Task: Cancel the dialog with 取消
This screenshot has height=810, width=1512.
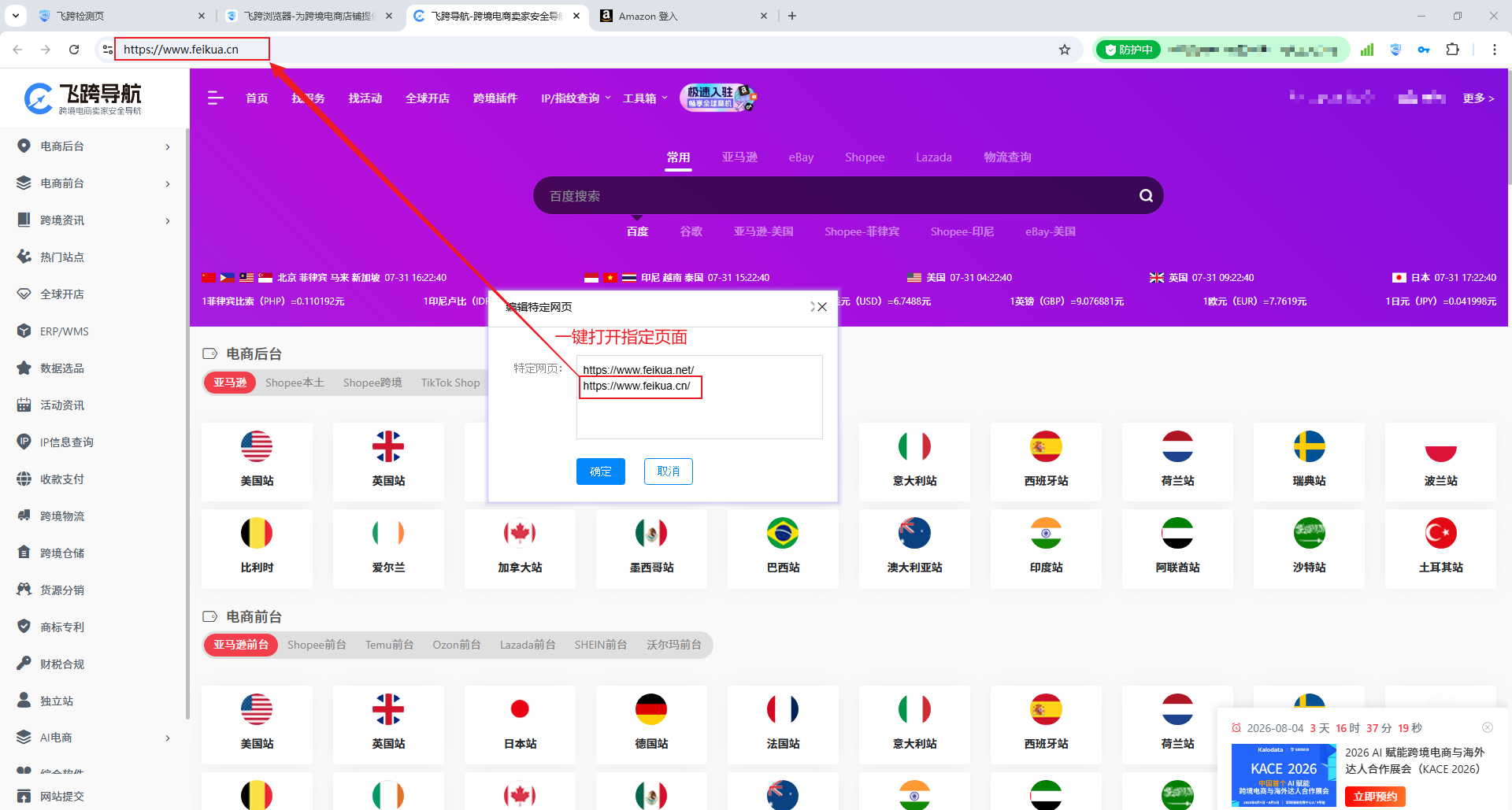Action: pyautogui.click(x=669, y=472)
